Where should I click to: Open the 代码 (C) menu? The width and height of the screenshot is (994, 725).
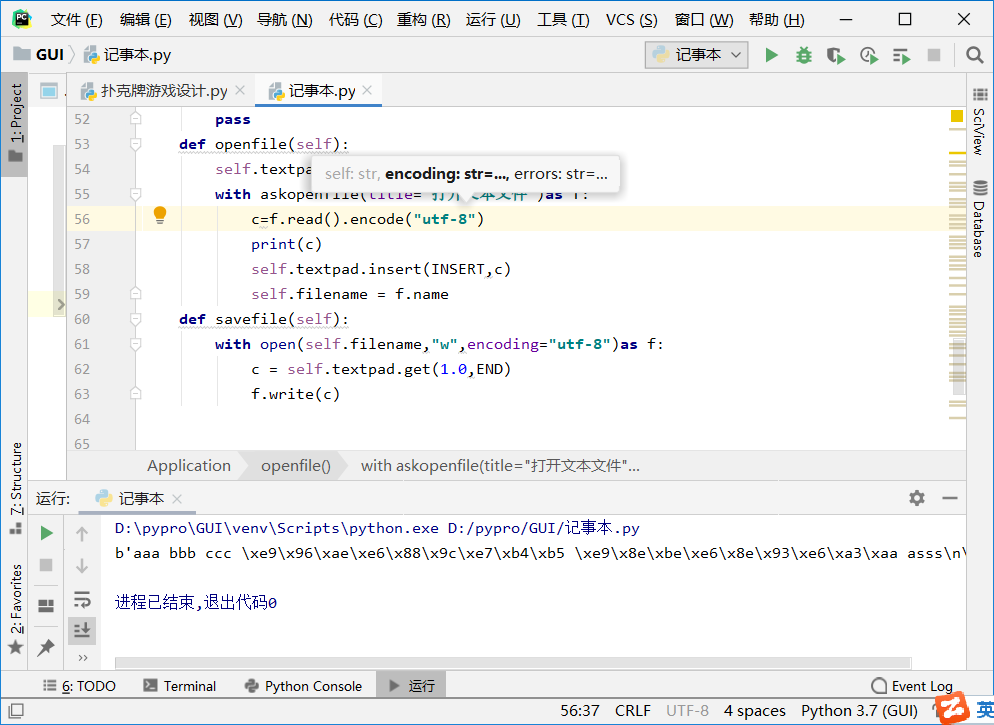(x=355, y=20)
